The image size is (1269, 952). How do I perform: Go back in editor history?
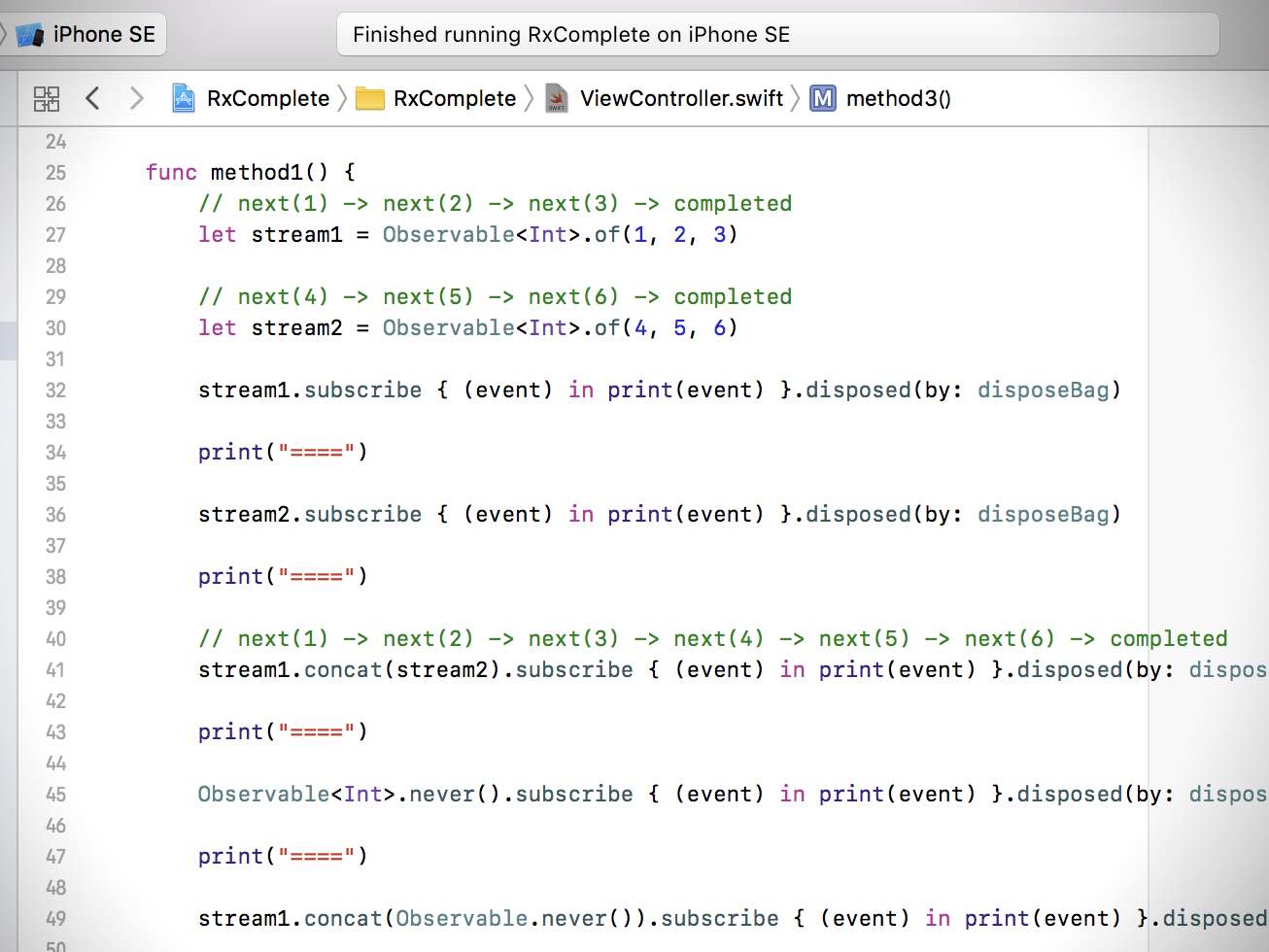tap(92, 98)
